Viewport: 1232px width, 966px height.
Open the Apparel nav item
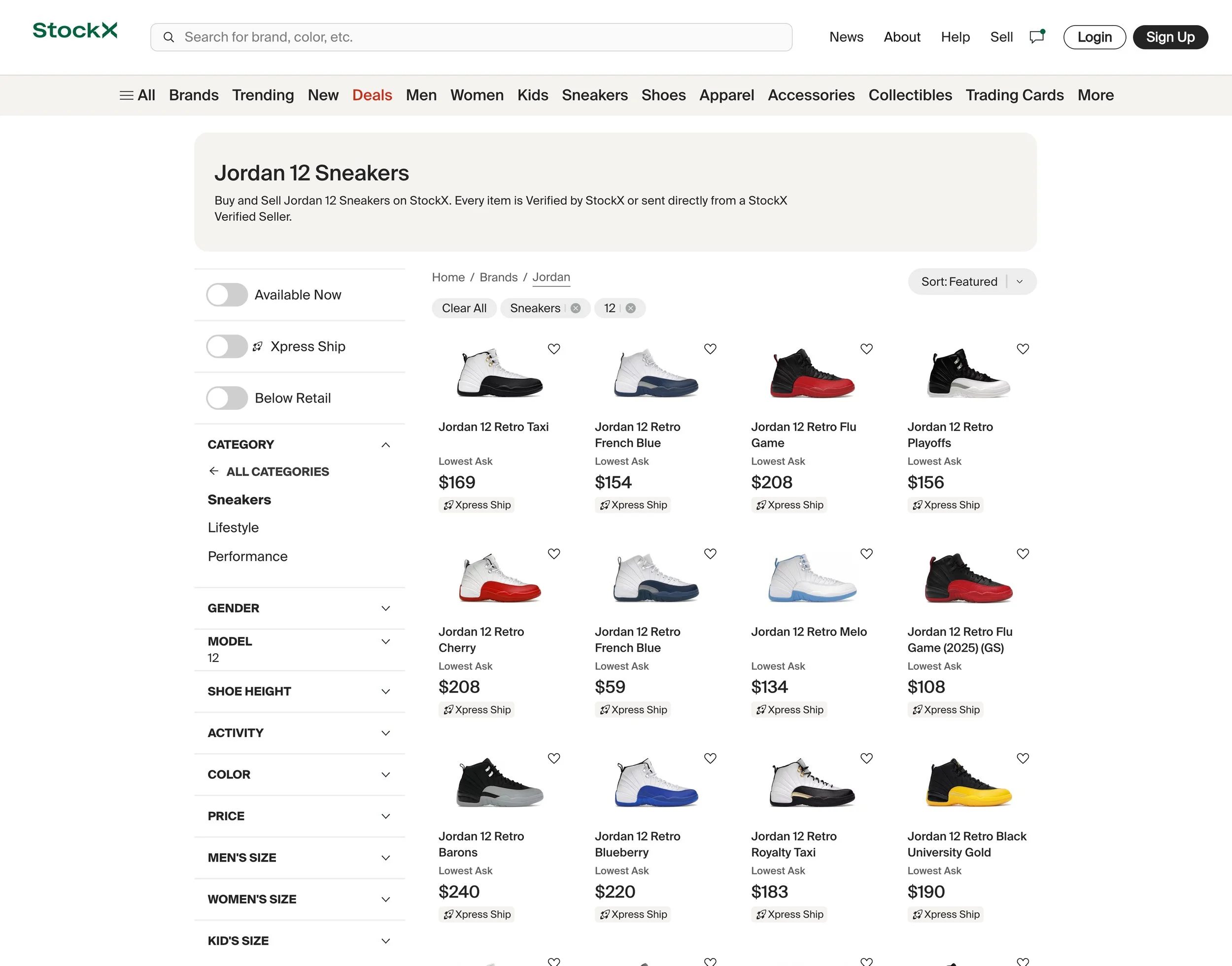pos(726,96)
